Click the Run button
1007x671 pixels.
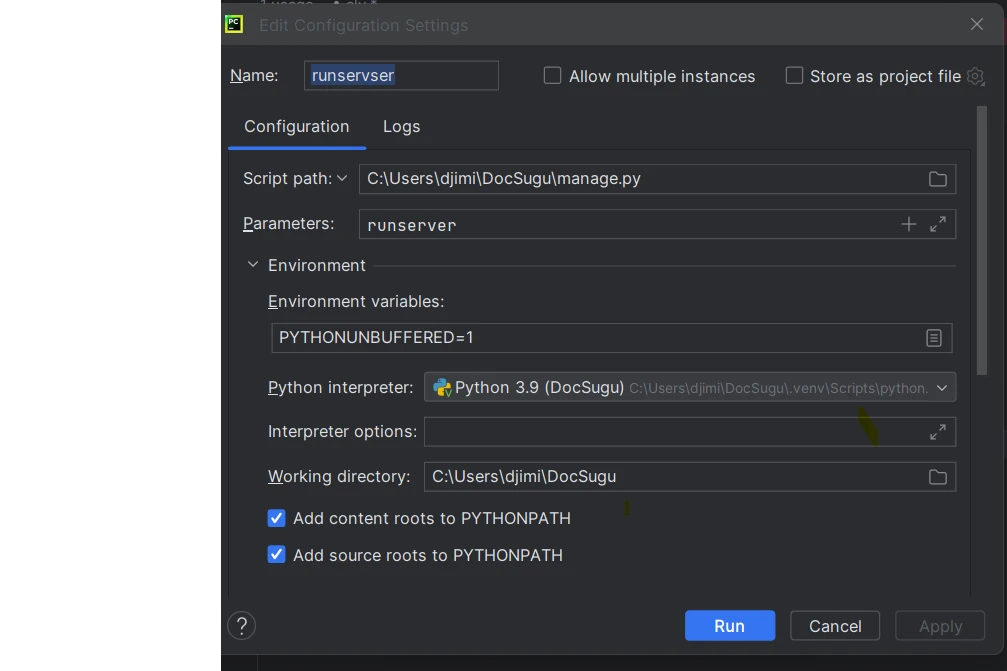point(729,626)
